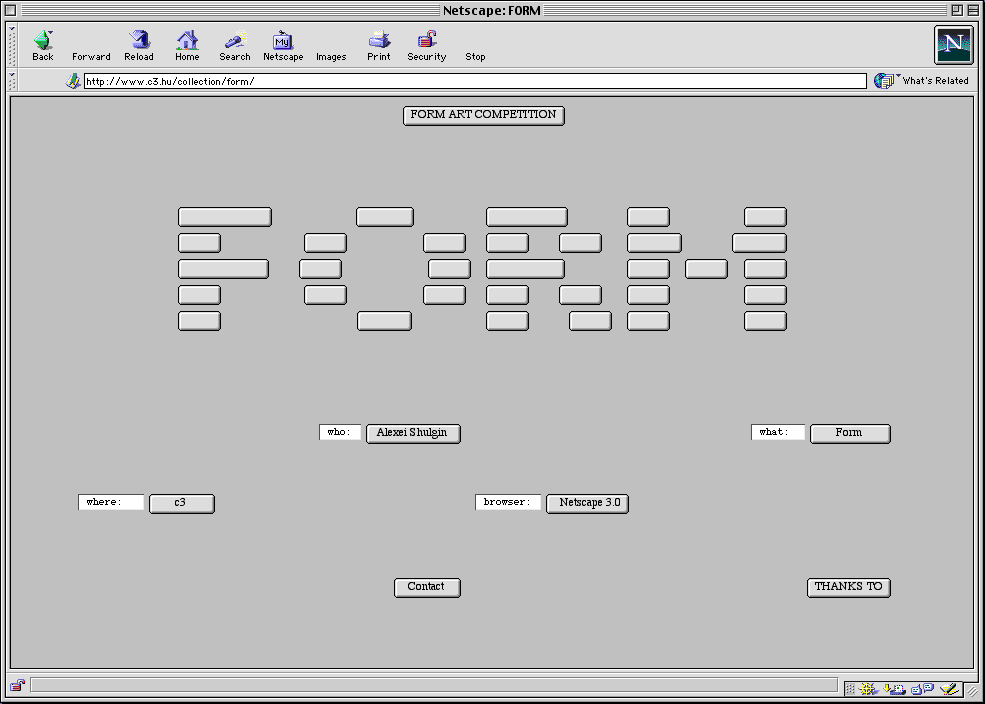Collapse the location toolbar using its handle
985x704 pixels.
[13, 81]
